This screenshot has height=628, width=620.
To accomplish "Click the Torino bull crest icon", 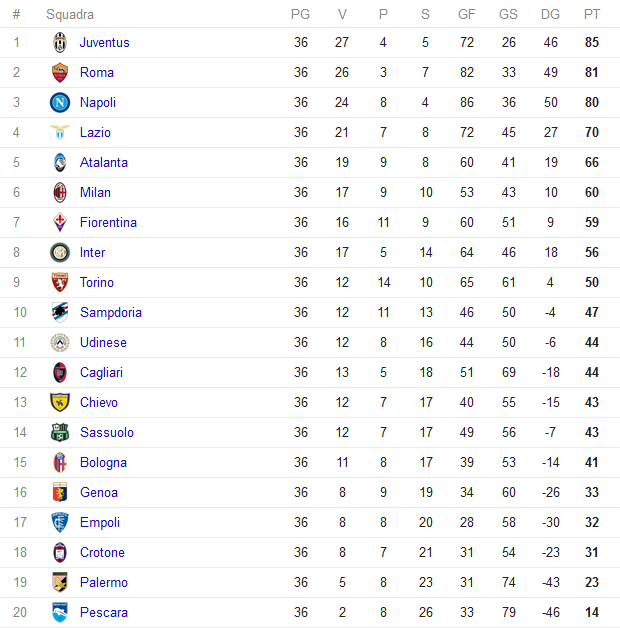I will tap(60, 282).
